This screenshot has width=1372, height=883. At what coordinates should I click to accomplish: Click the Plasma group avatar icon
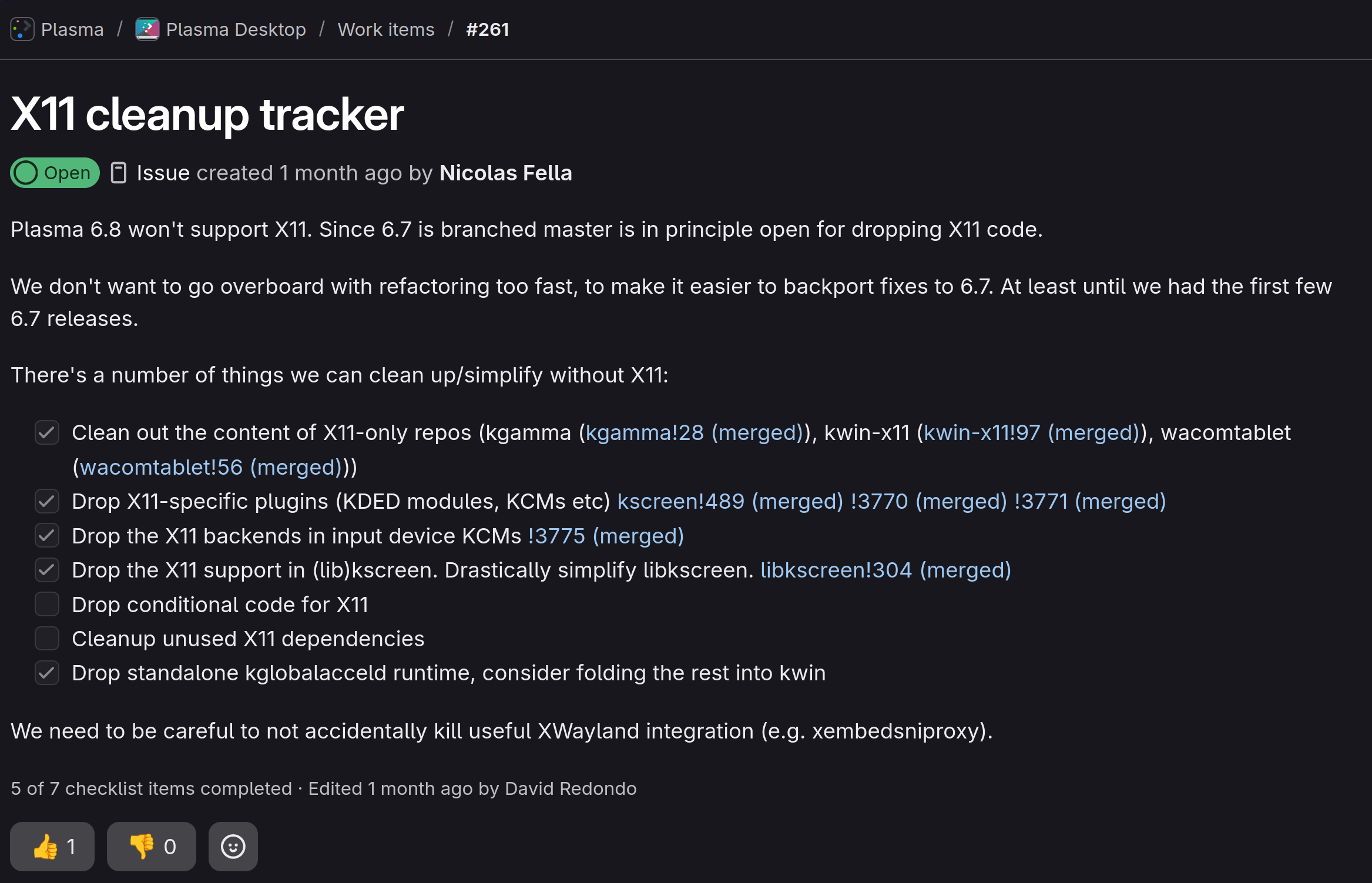tap(22, 29)
